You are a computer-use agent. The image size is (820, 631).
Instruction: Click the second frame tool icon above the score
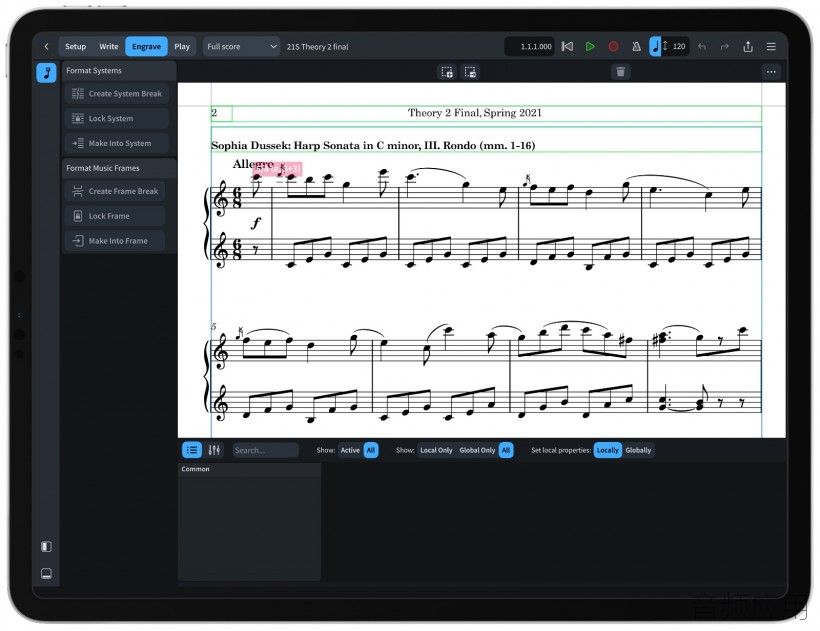[470, 72]
